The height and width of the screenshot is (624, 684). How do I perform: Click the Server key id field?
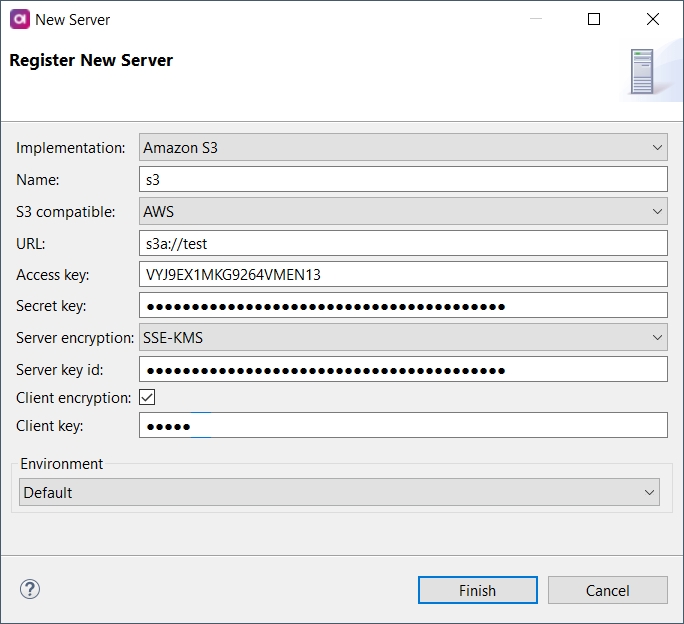(x=403, y=370)
